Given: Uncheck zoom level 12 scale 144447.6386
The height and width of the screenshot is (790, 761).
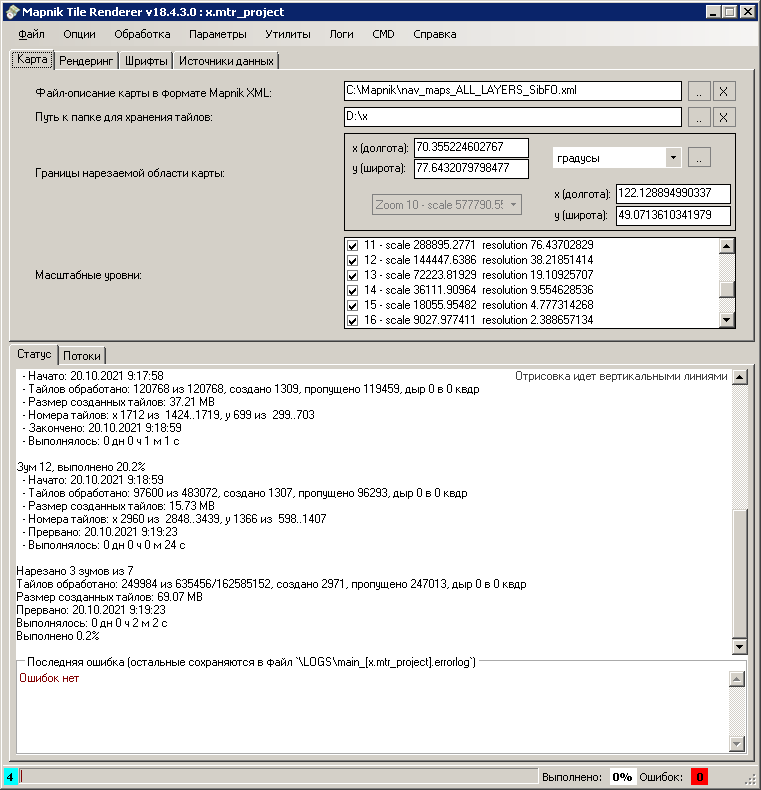Looking at the screenshot, I should (x=352, y=260).
